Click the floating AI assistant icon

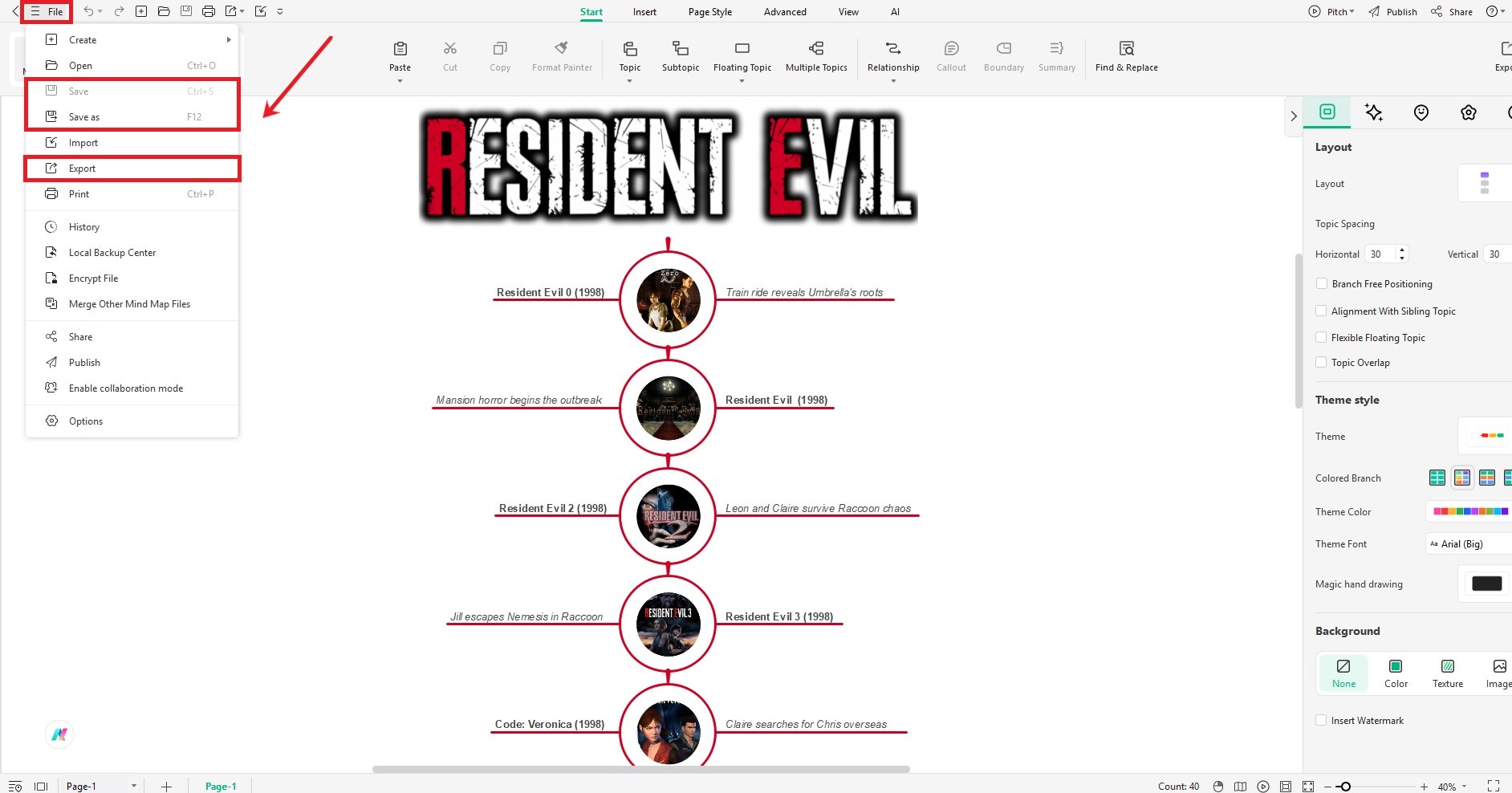click(59, 734)
